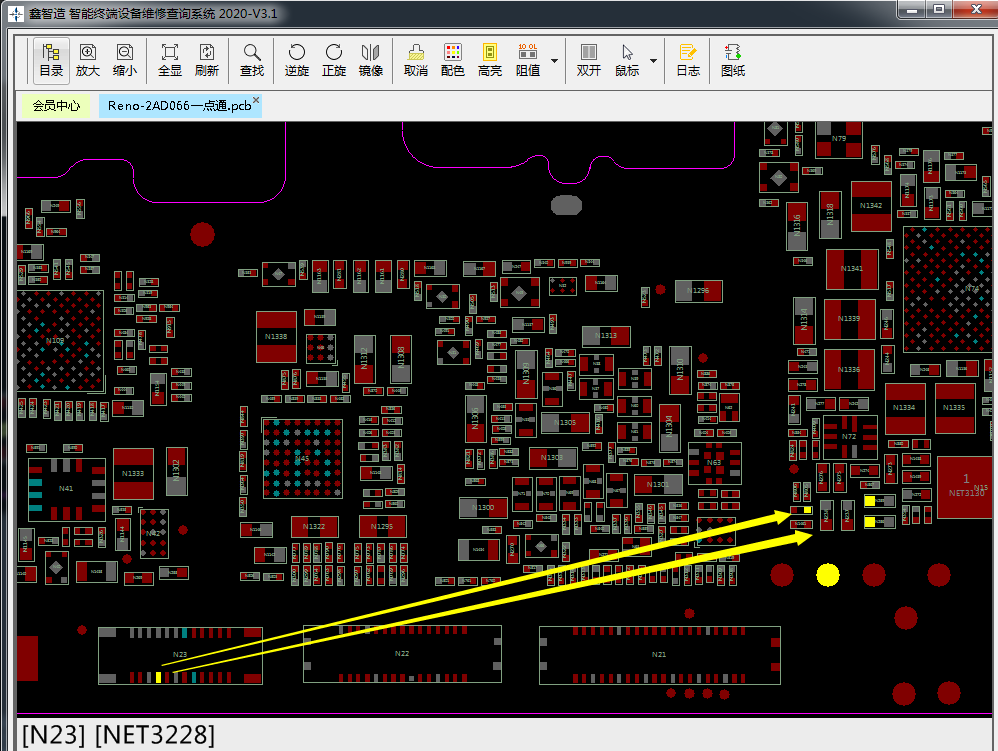Select component N1336
Viewport: 998px width, 751px height.
849,370
